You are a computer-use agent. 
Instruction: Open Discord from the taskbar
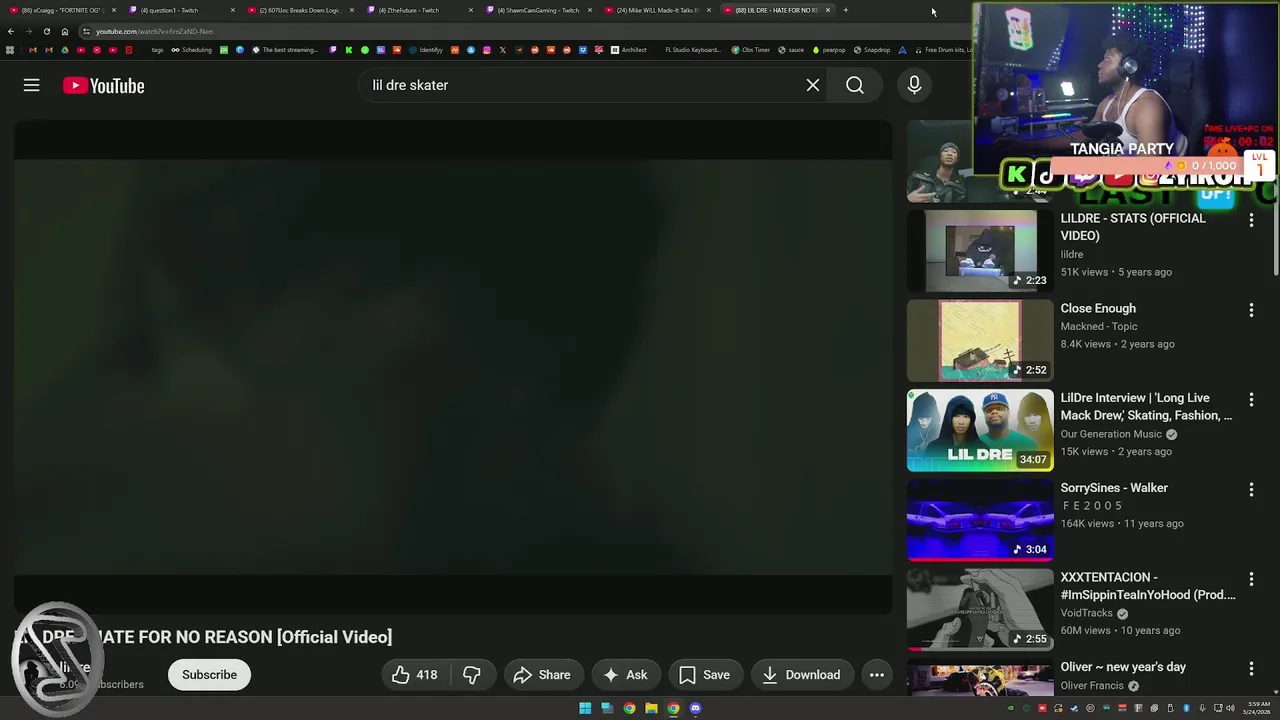pos(695,709)
